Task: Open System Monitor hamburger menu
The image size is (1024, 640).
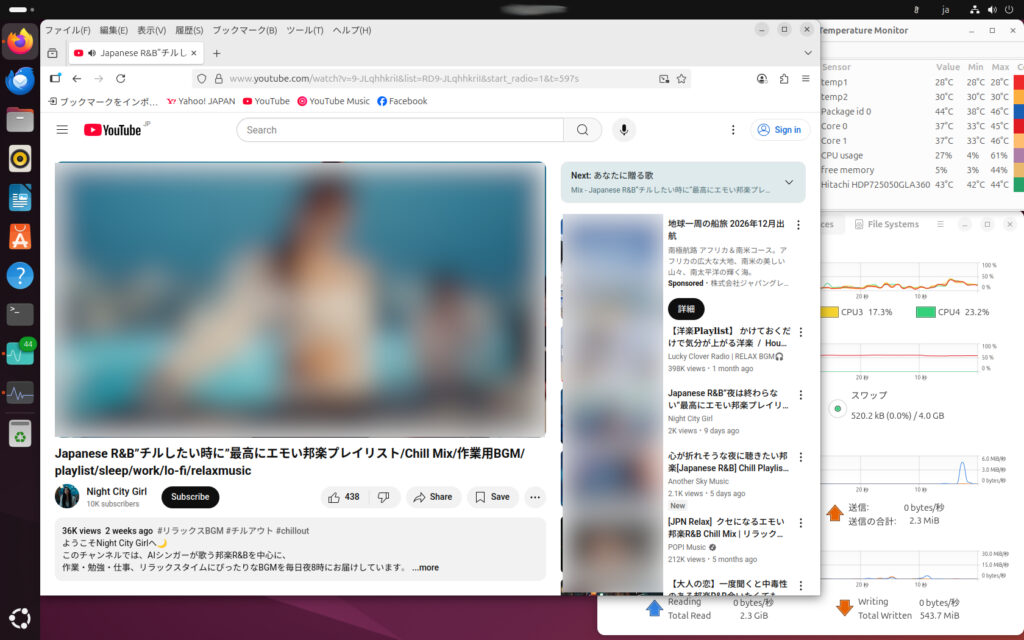Action: pos(940,224)
